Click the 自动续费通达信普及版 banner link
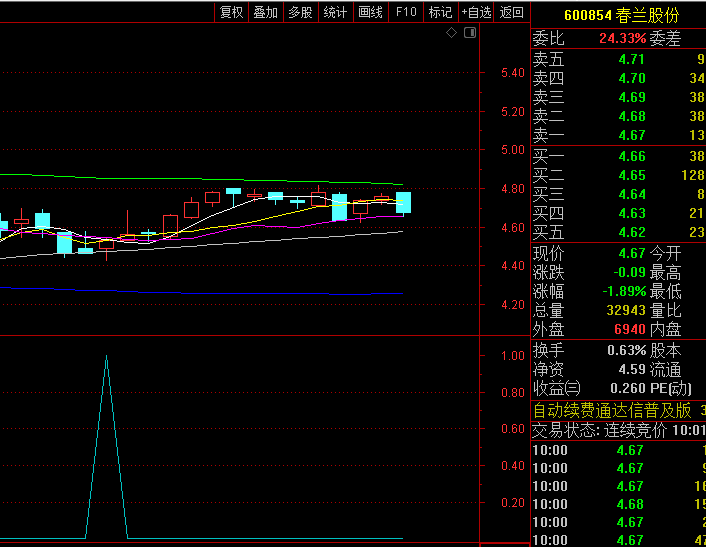 pos(612,410)
